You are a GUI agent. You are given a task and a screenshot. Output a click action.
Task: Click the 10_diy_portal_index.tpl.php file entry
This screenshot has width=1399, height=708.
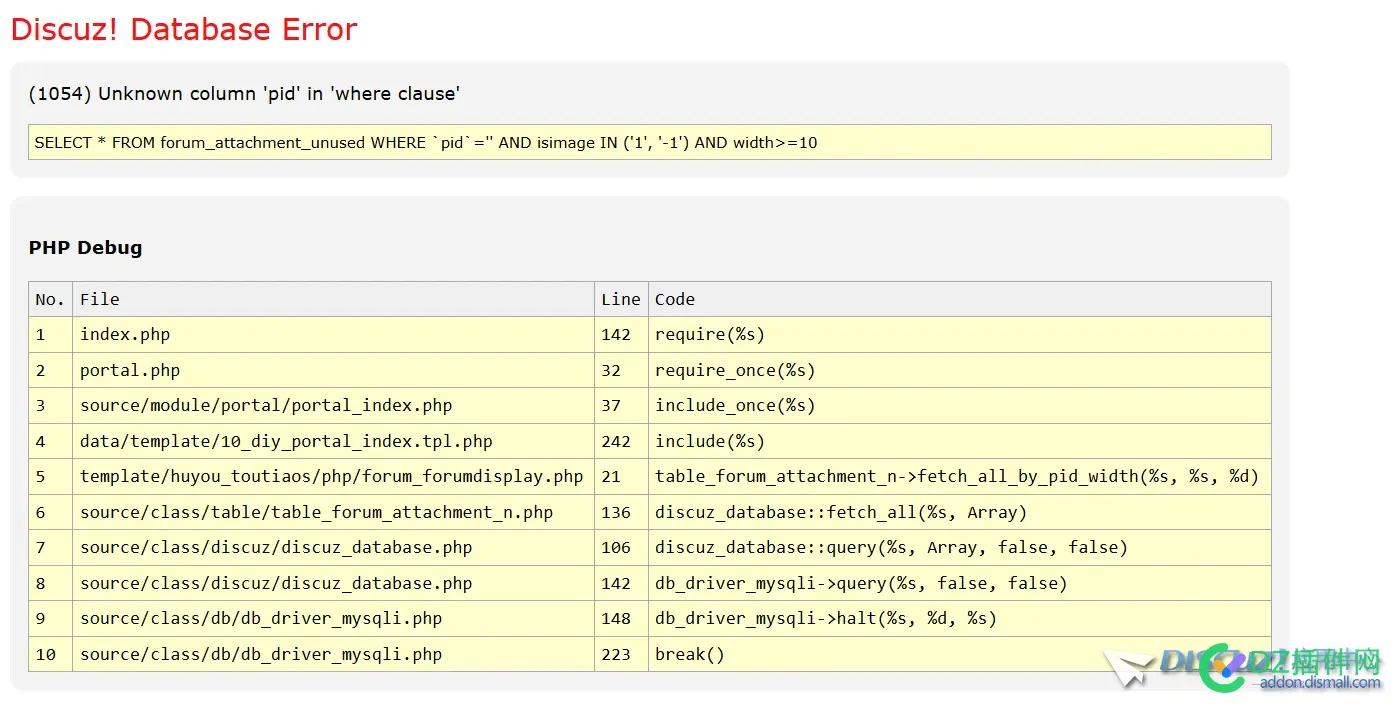286,441
